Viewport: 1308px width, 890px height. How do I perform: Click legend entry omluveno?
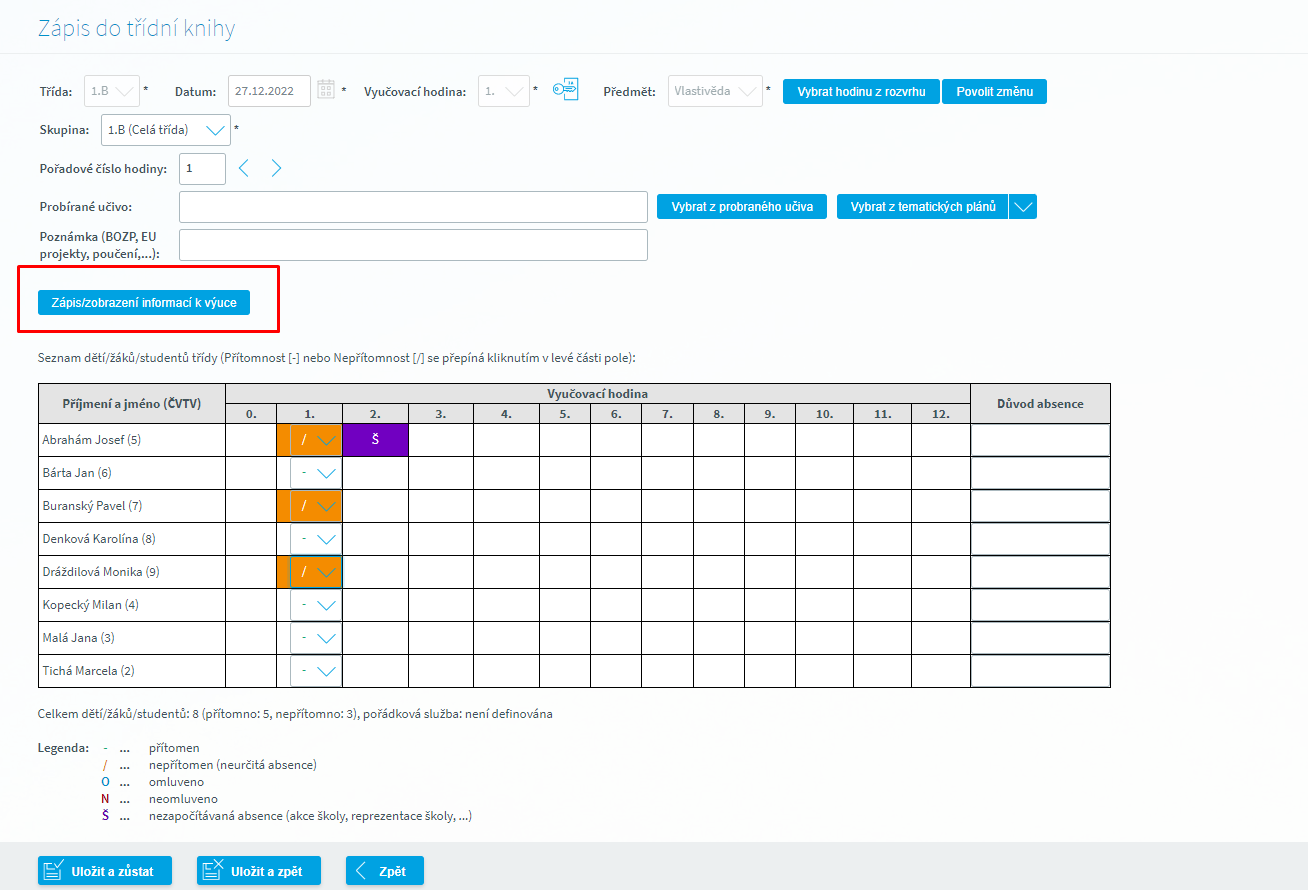coord(176,782)
